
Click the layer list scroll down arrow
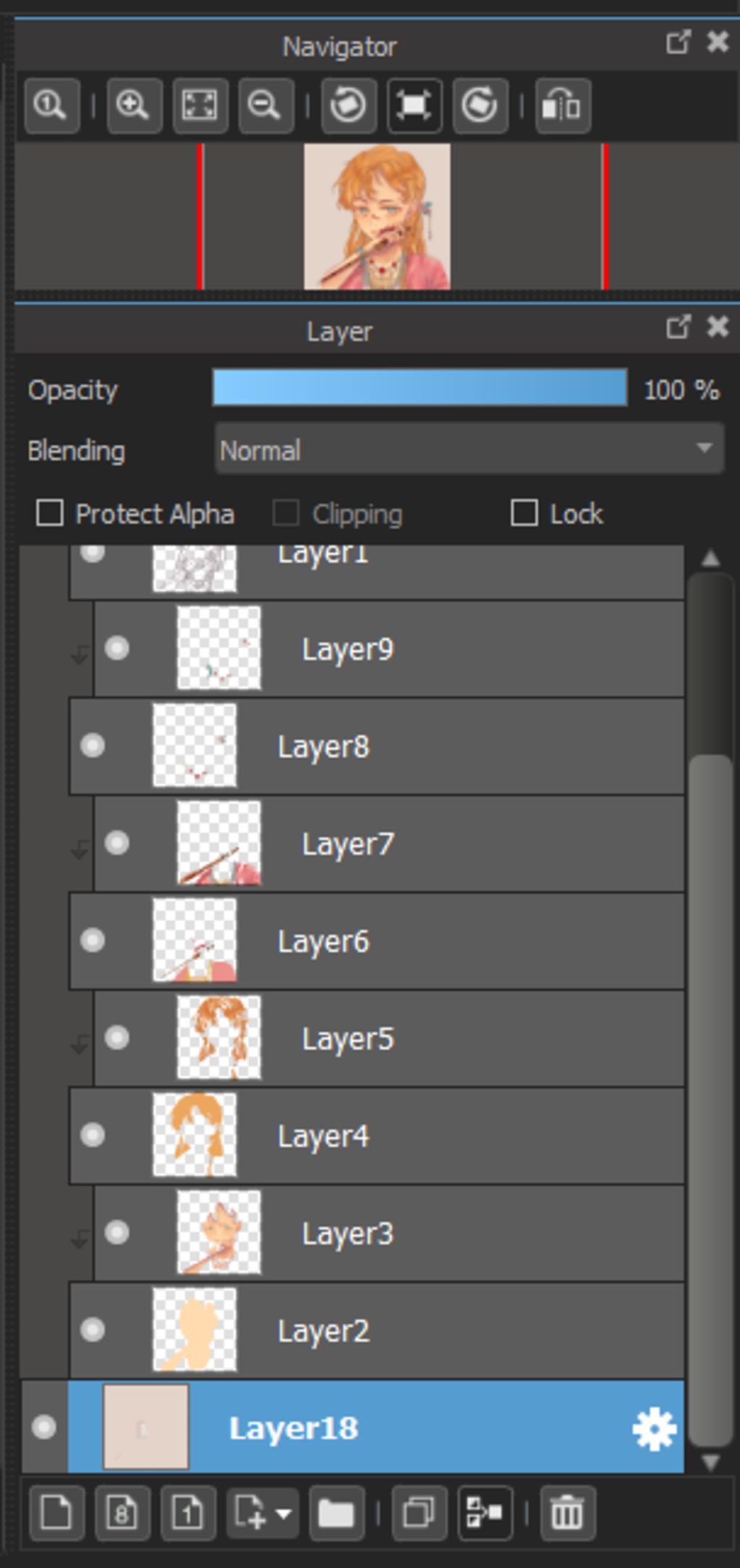[710, 1462]
